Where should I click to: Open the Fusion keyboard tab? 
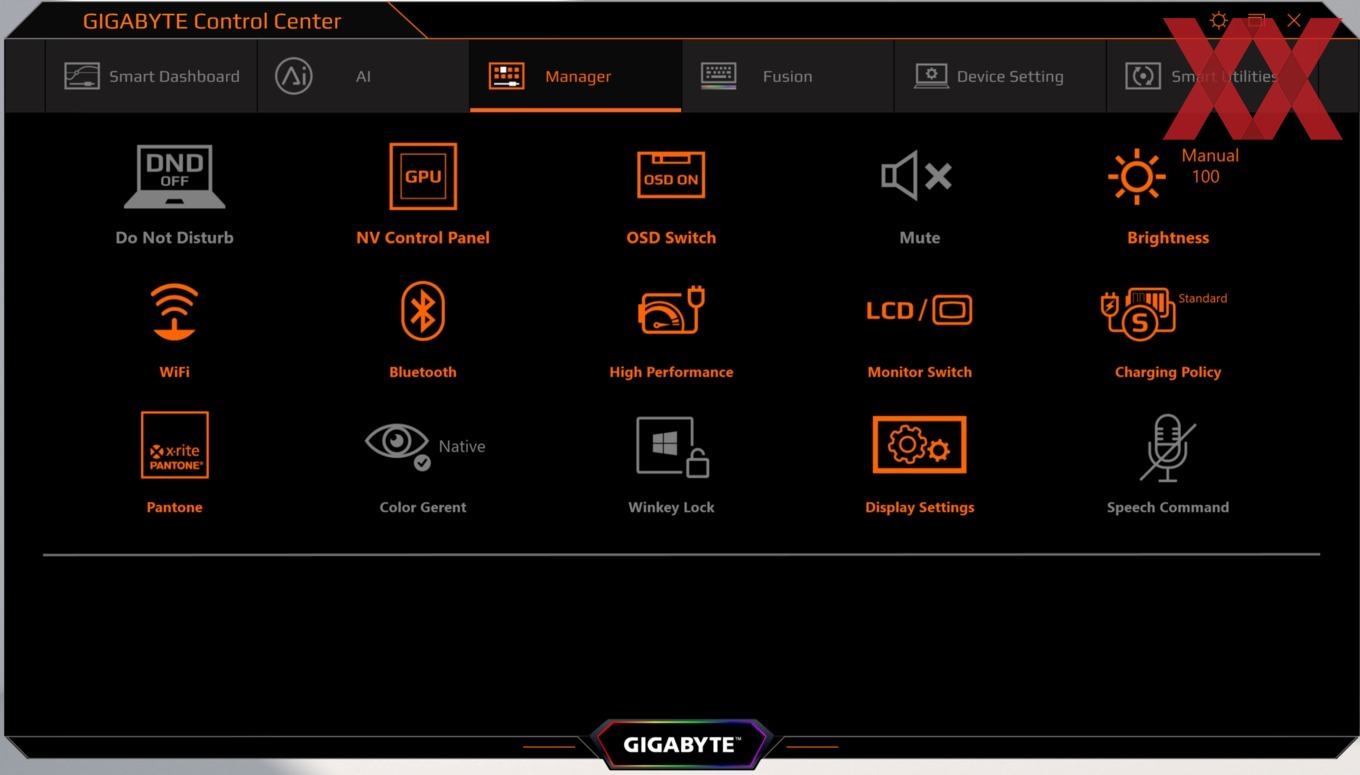[787, 76]
